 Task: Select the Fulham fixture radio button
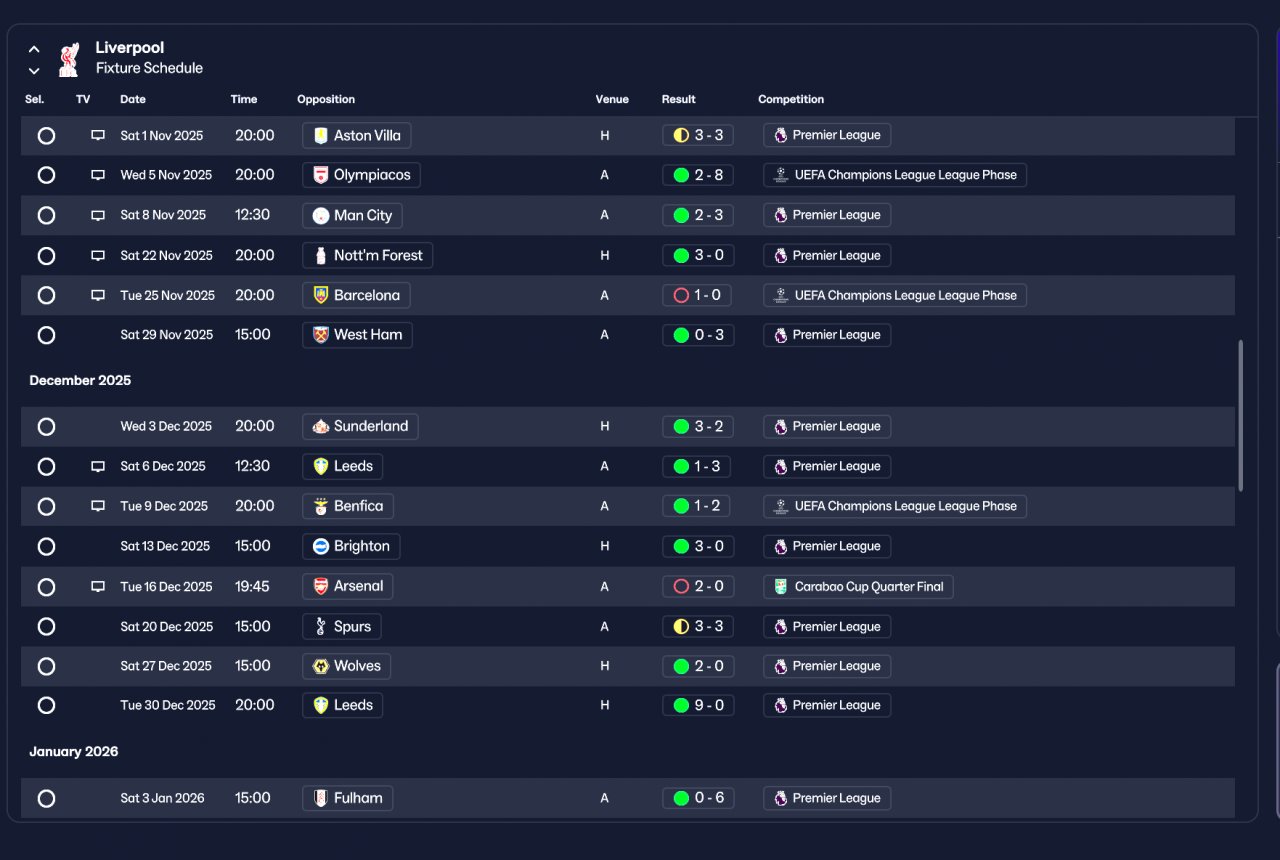(46, 798)
